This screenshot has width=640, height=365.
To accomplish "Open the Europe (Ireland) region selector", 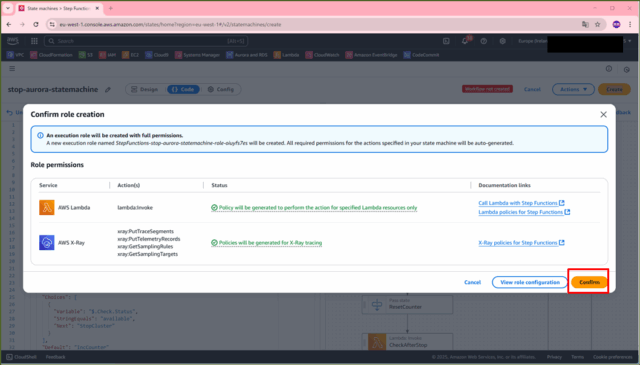I will point(532,41).
